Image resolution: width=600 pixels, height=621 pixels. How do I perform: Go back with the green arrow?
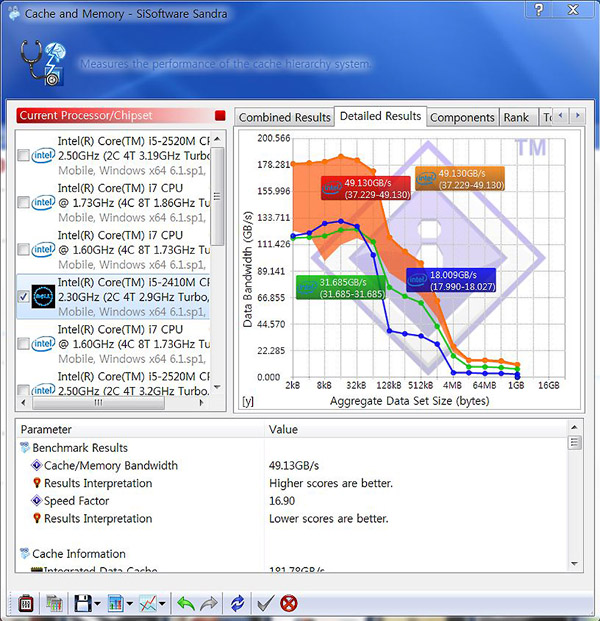pos(186,604)
